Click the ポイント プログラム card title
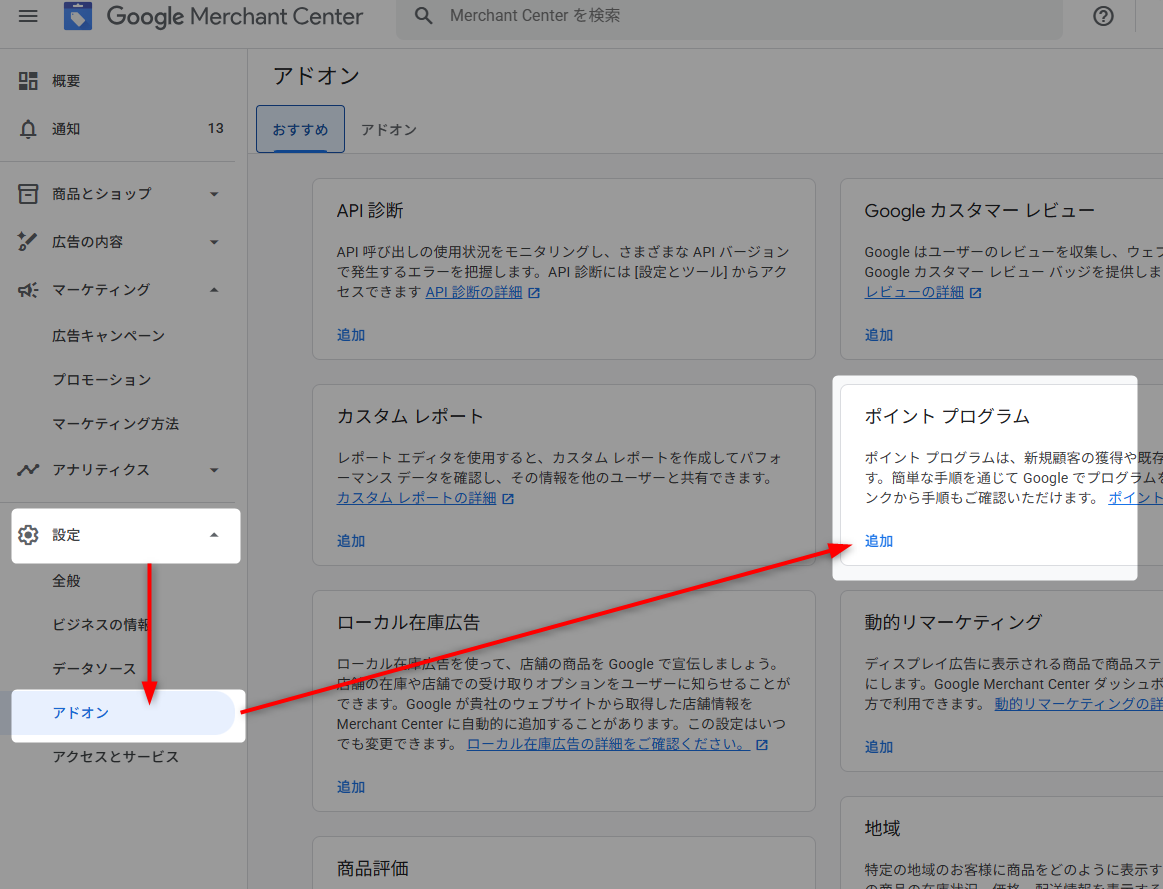Screen dimensions: 1163x889 947,417
